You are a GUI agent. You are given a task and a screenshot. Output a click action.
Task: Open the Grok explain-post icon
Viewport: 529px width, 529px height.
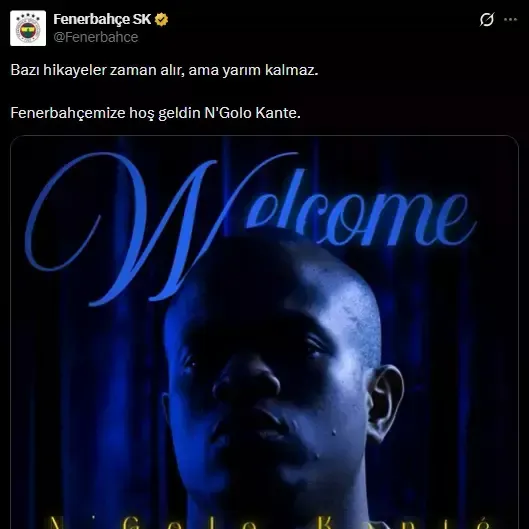pos(486,20)
